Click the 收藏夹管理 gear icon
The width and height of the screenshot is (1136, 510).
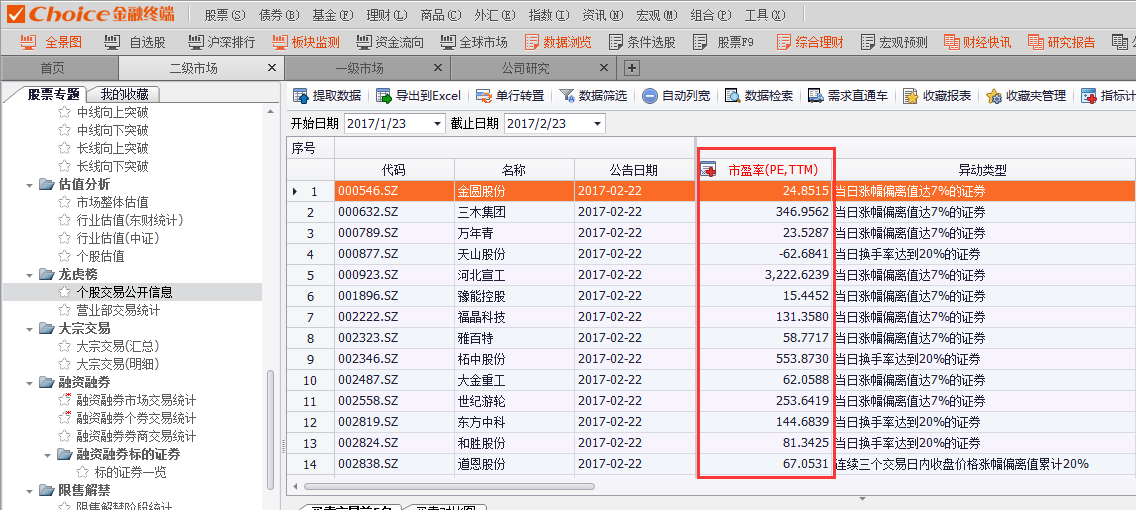994,96
